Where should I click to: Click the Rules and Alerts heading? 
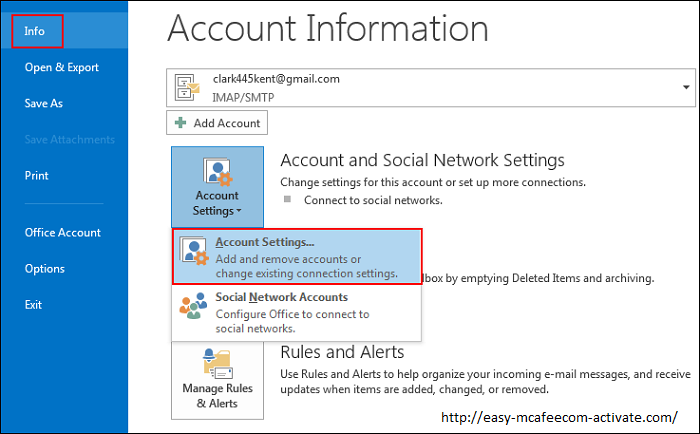pyautogui.click(x=342, y=352)
